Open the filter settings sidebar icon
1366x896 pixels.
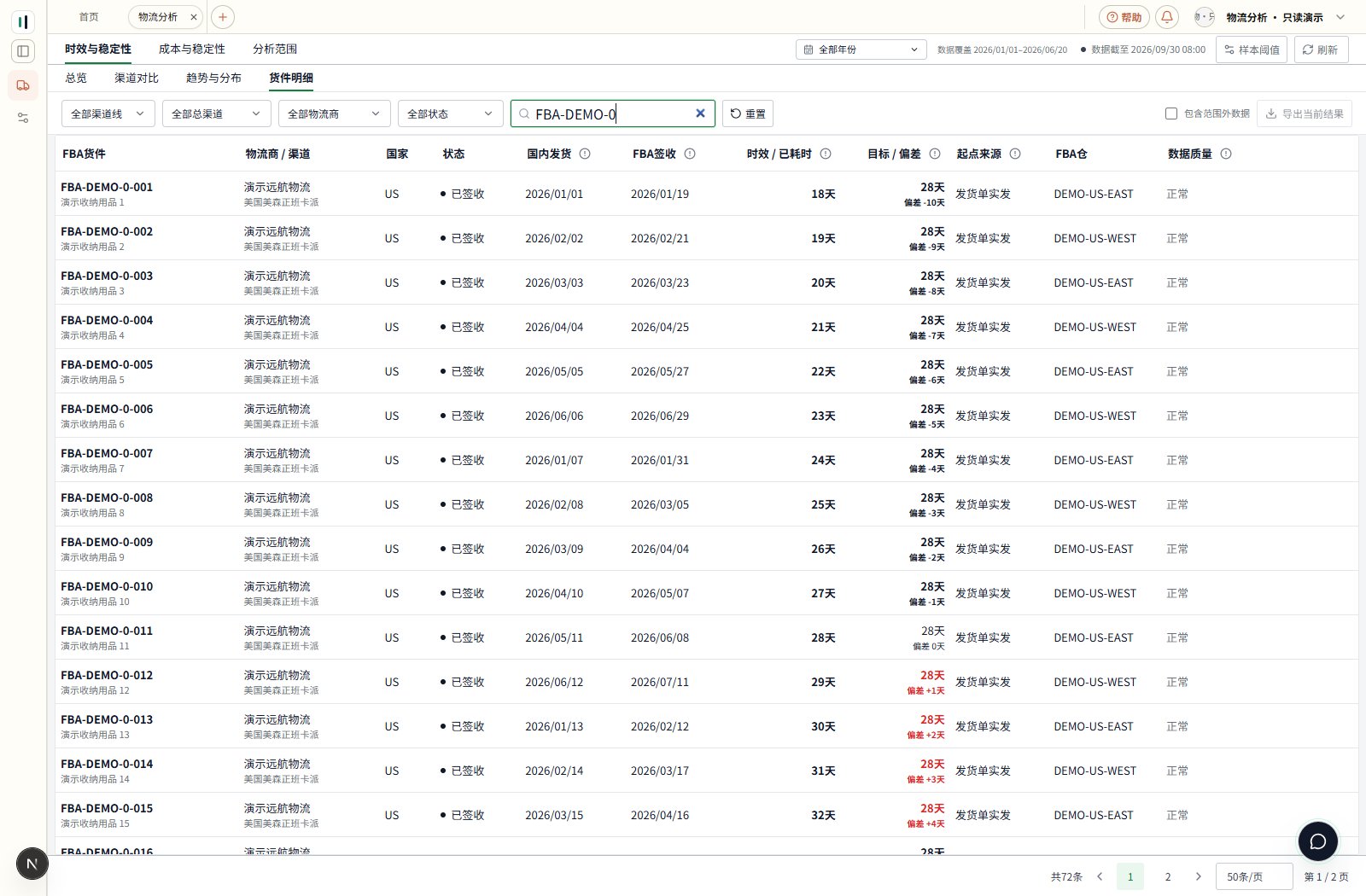tap(23, 118)
